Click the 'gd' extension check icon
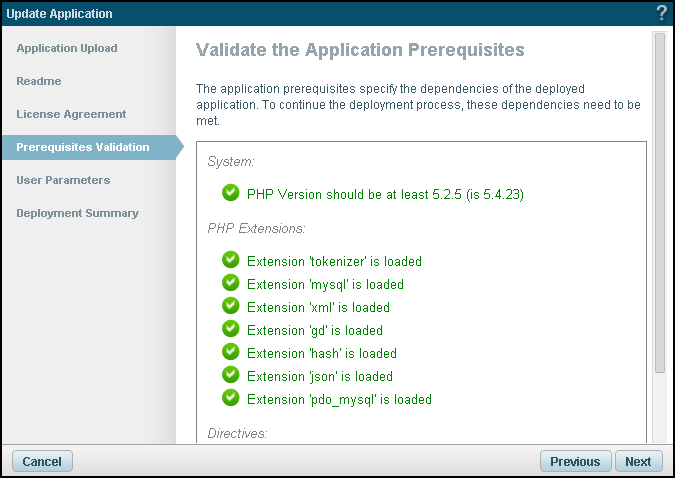The image size is (675, 478). click(231, 329)
